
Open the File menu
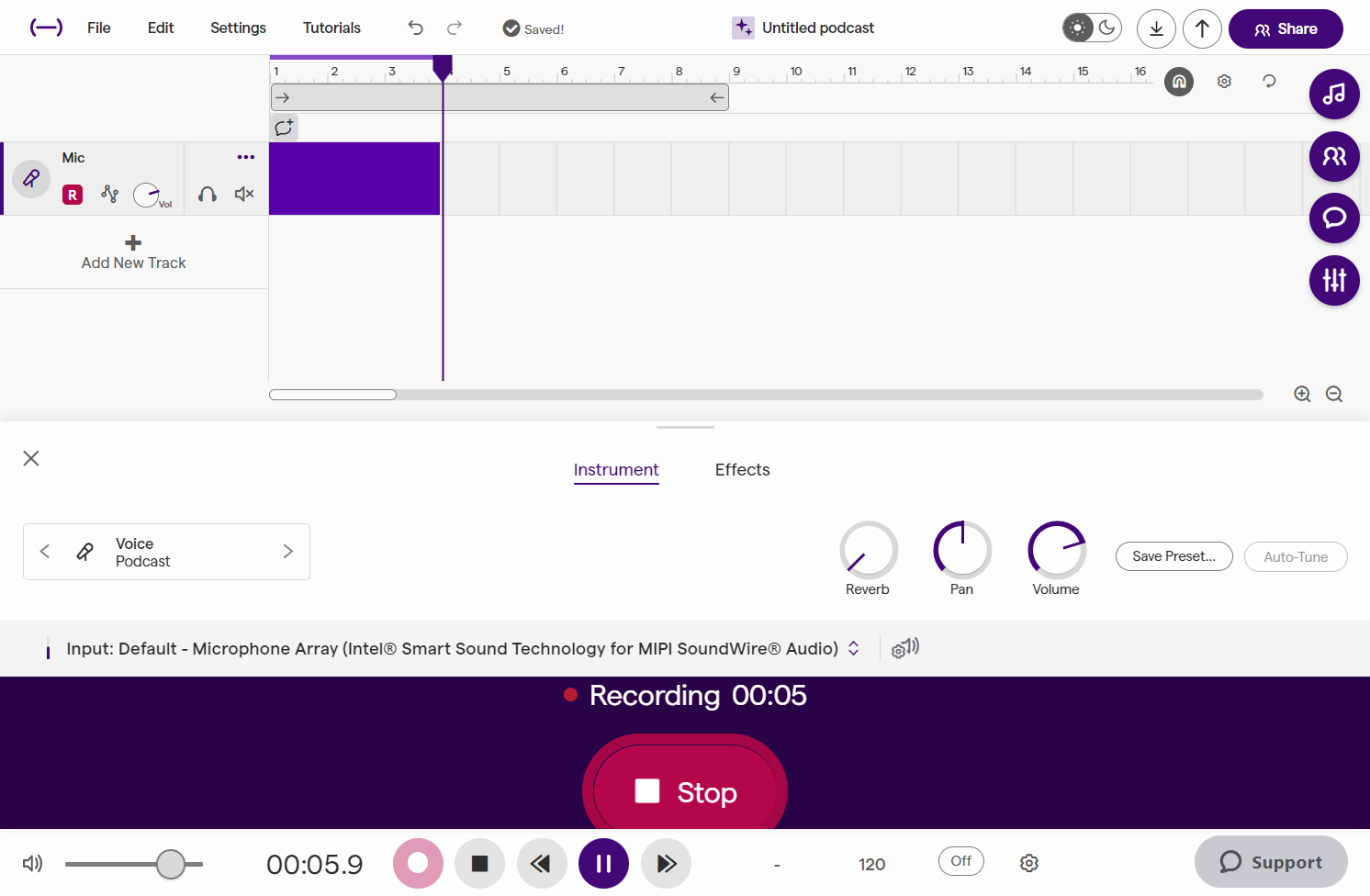pyautogui.click(x=99, y=28)
